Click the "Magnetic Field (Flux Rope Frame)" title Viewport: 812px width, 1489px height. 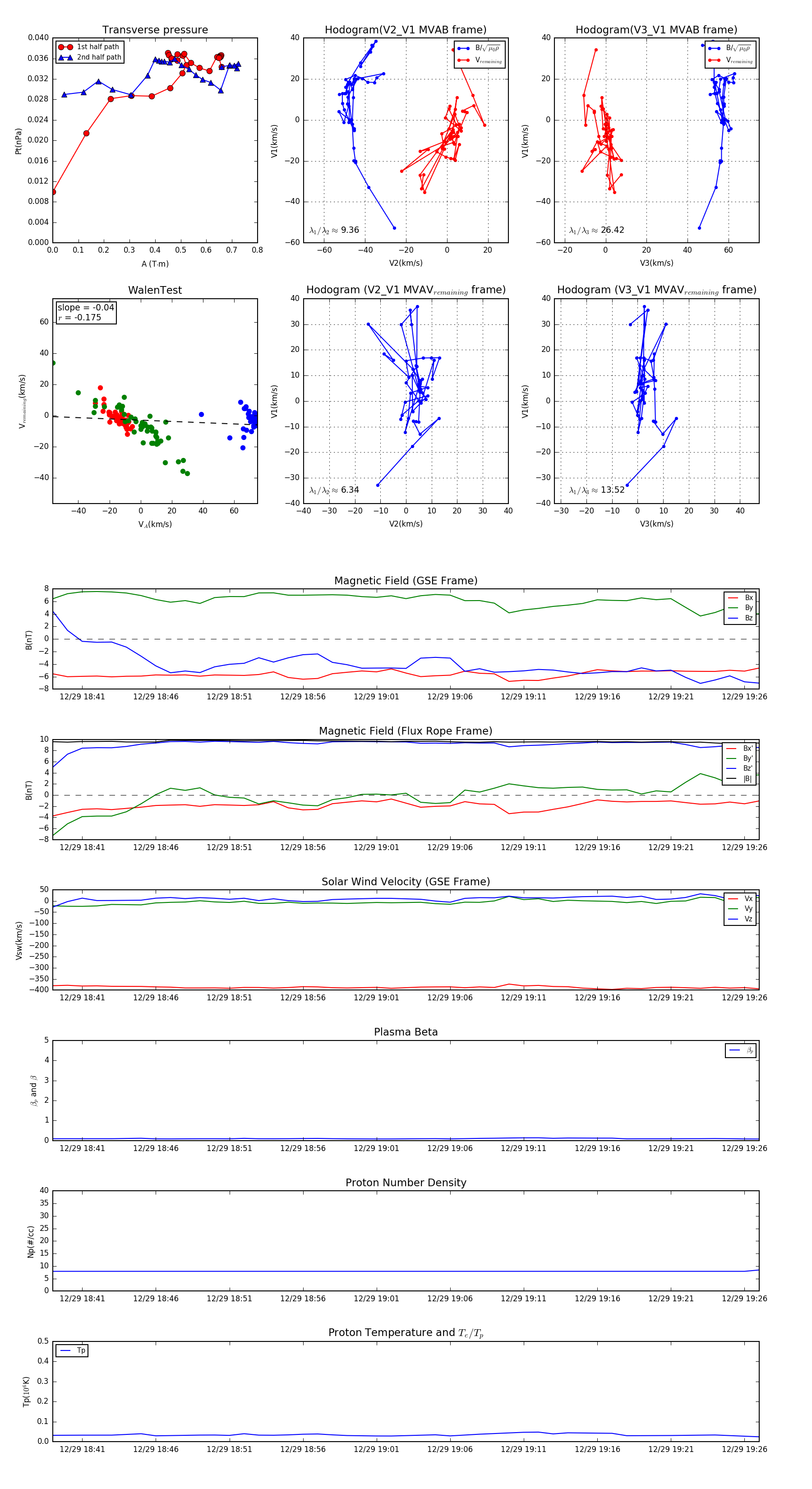(406, 731)
